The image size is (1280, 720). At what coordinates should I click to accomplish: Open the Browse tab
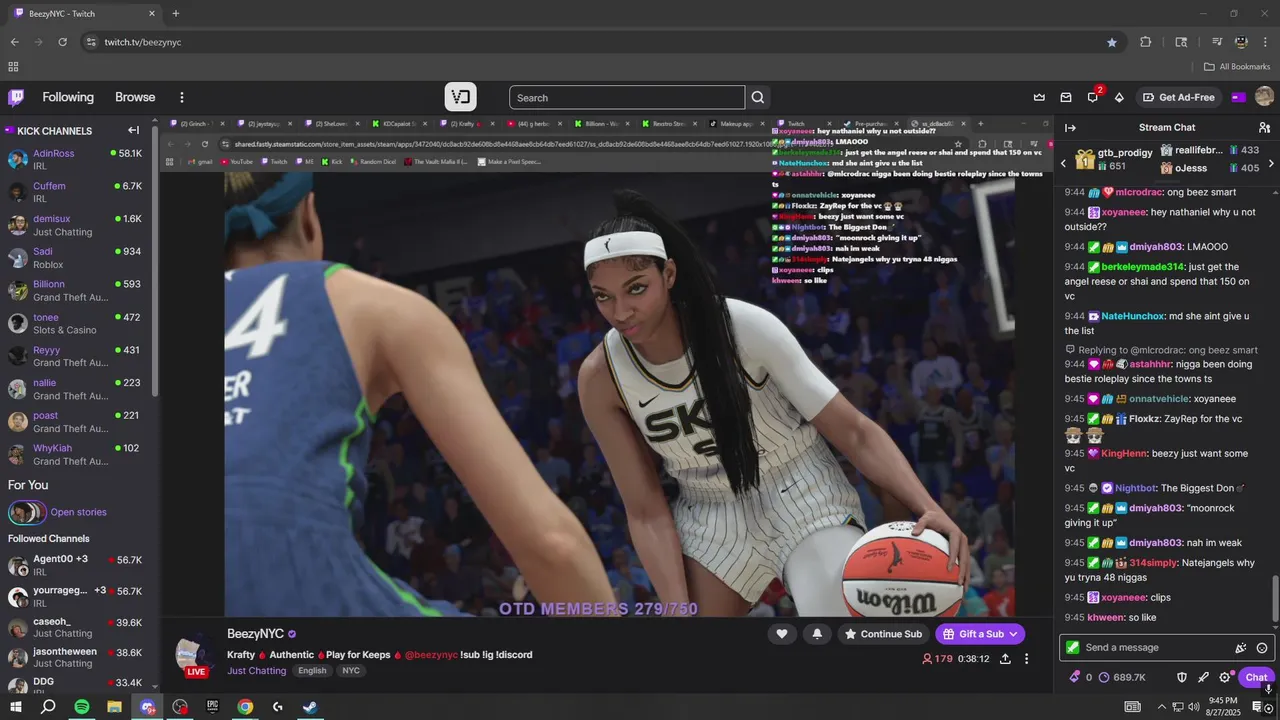tap(135, 97)
